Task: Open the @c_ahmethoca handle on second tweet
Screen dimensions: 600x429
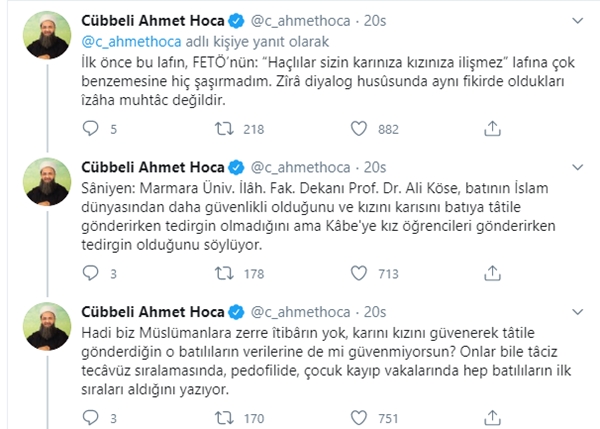Action: 300,167
